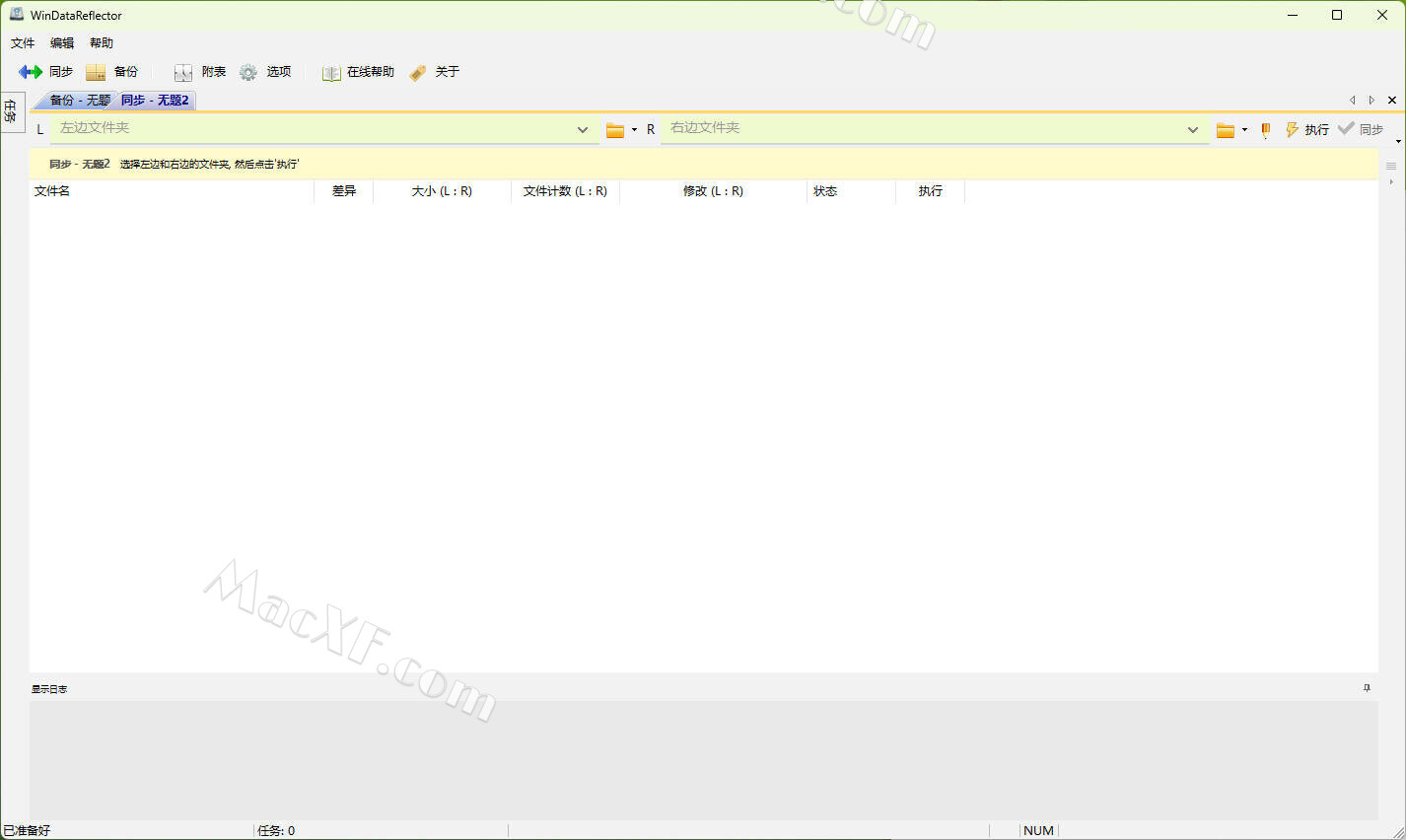The height and width of the screenshot is (840, 1406).
Task: Switch to the 备份 - 无题 tab
Action: click(79, 101)
